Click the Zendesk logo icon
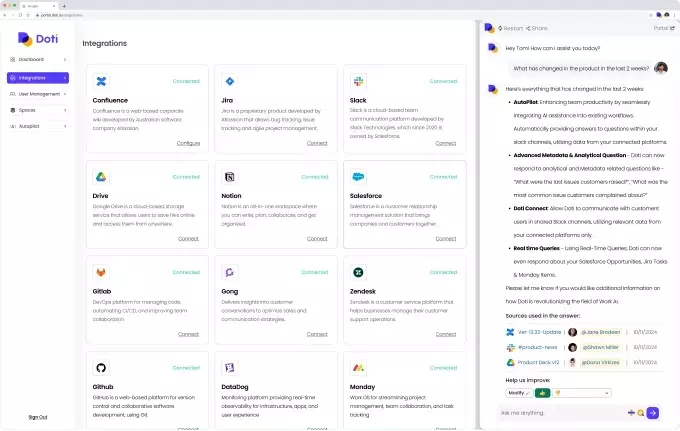Image resolution: width=680 pixels, height=431 pixels. [x=358, y=272]
